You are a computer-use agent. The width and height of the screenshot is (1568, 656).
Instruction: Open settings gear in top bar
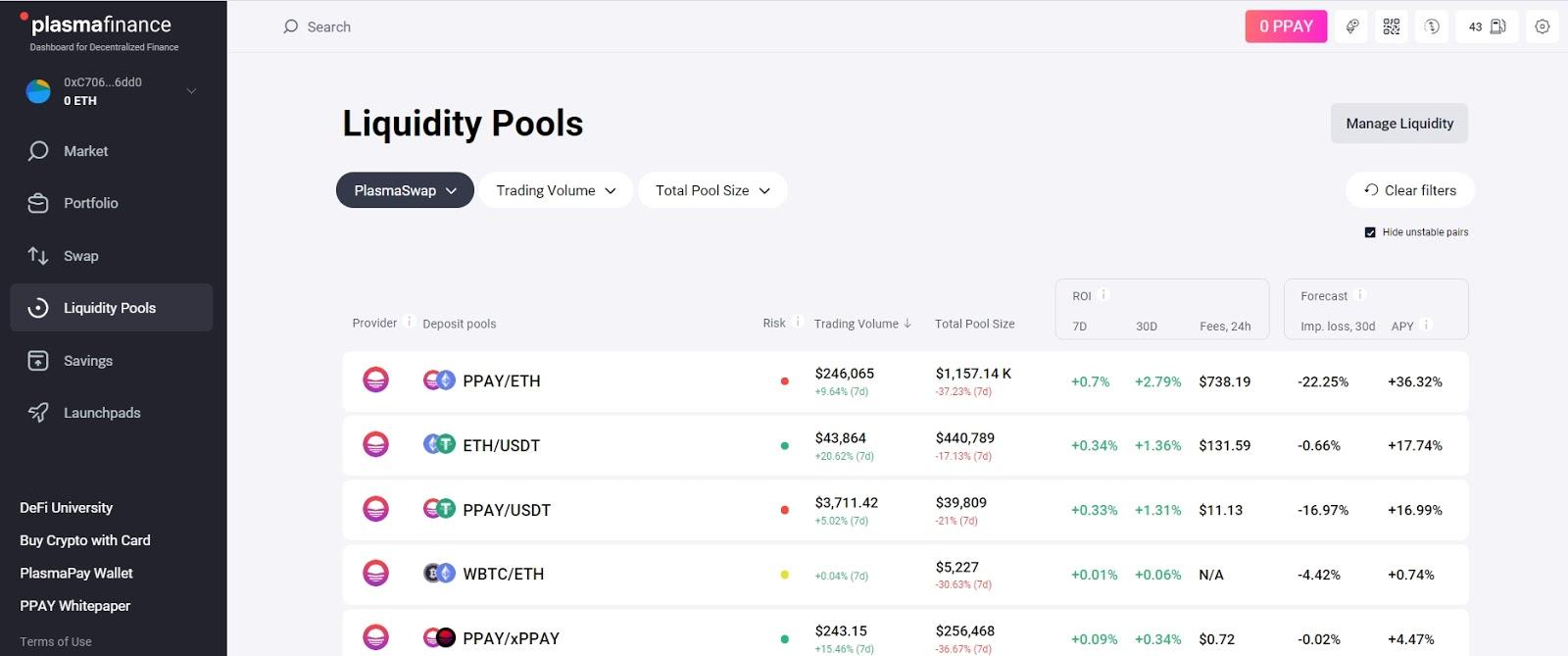coord(1542,26)
